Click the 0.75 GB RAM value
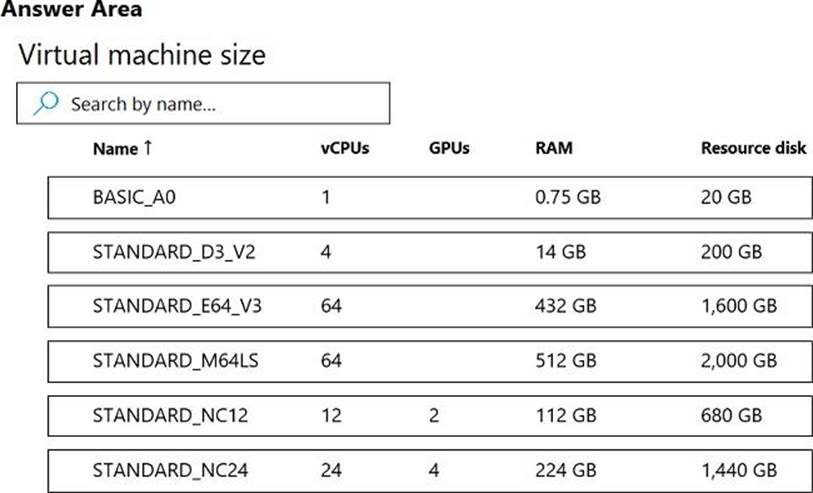This screenshot has width=813, height=493. coord(568,197)
